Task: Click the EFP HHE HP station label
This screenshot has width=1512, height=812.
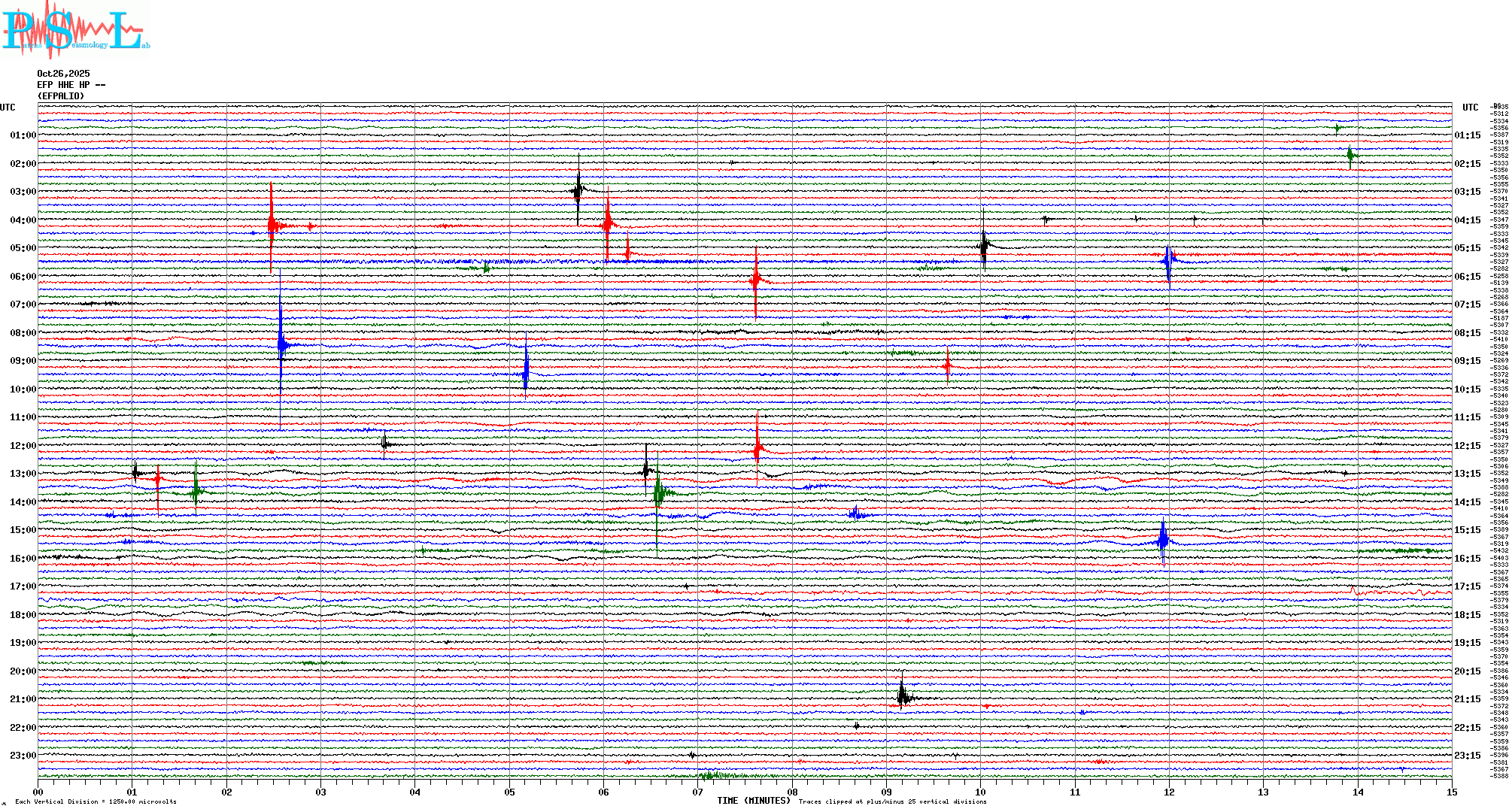Action: (x=71, y=85)
